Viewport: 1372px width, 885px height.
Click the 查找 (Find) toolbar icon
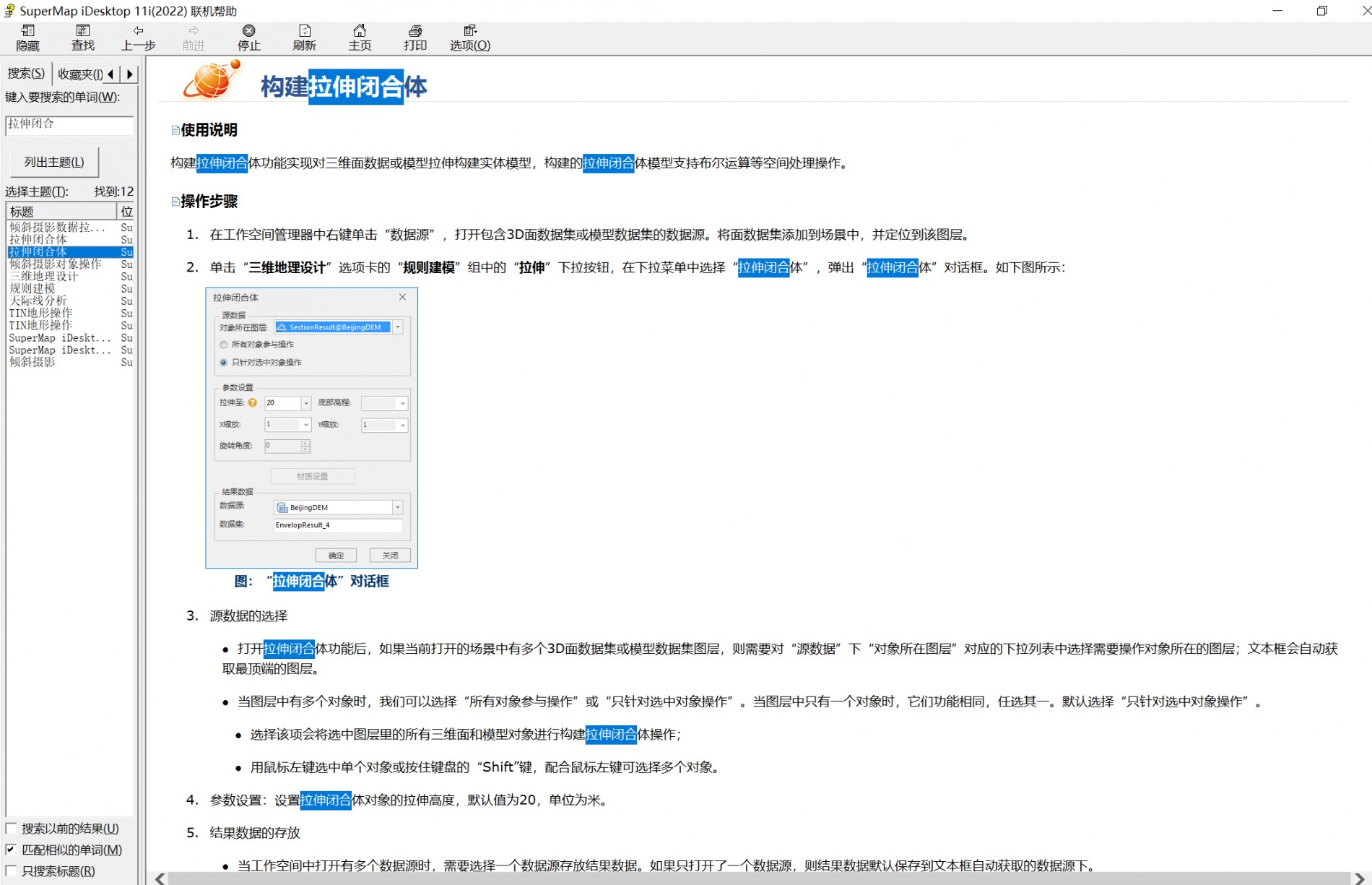click(83, 38)
